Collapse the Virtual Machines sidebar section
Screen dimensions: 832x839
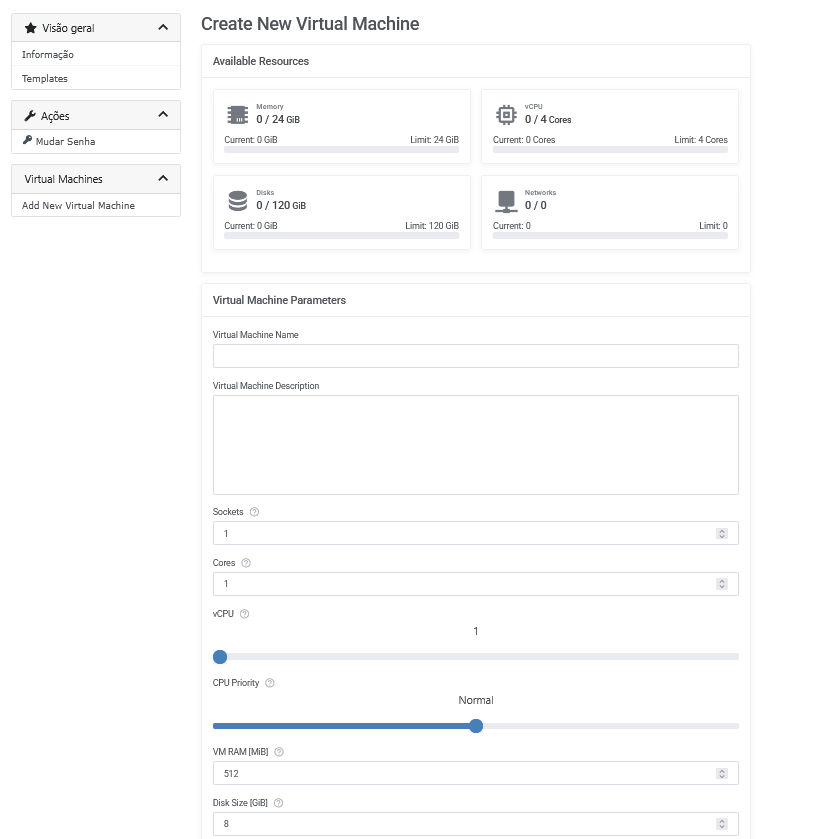163,179
